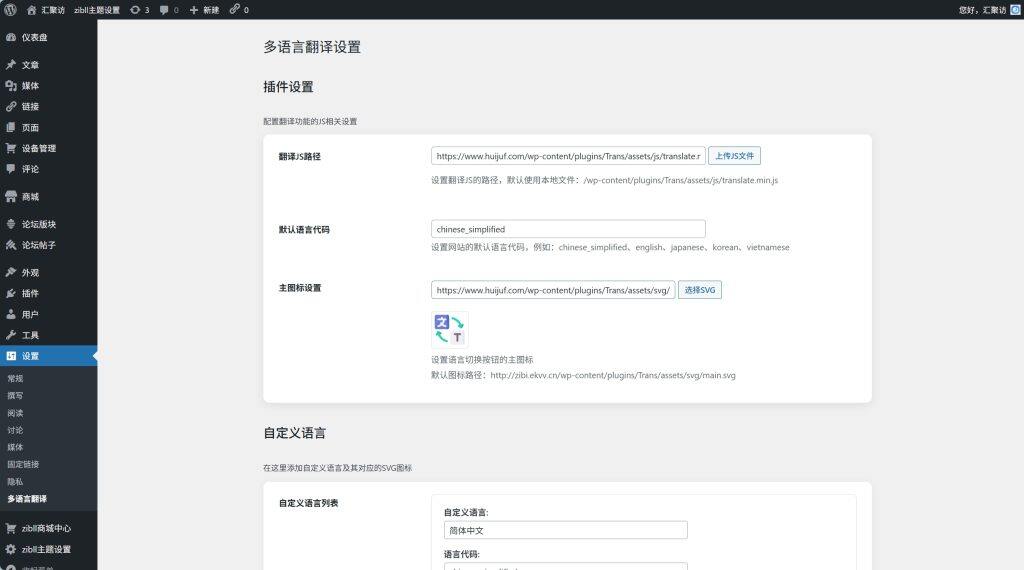Click the 上传JS文件 button

pos(734,156)
